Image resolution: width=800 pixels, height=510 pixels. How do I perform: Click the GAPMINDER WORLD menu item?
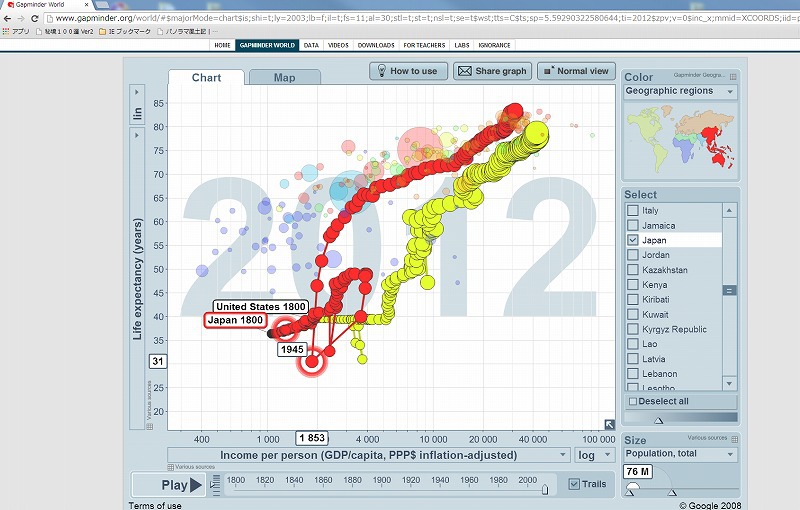(267, 45)
